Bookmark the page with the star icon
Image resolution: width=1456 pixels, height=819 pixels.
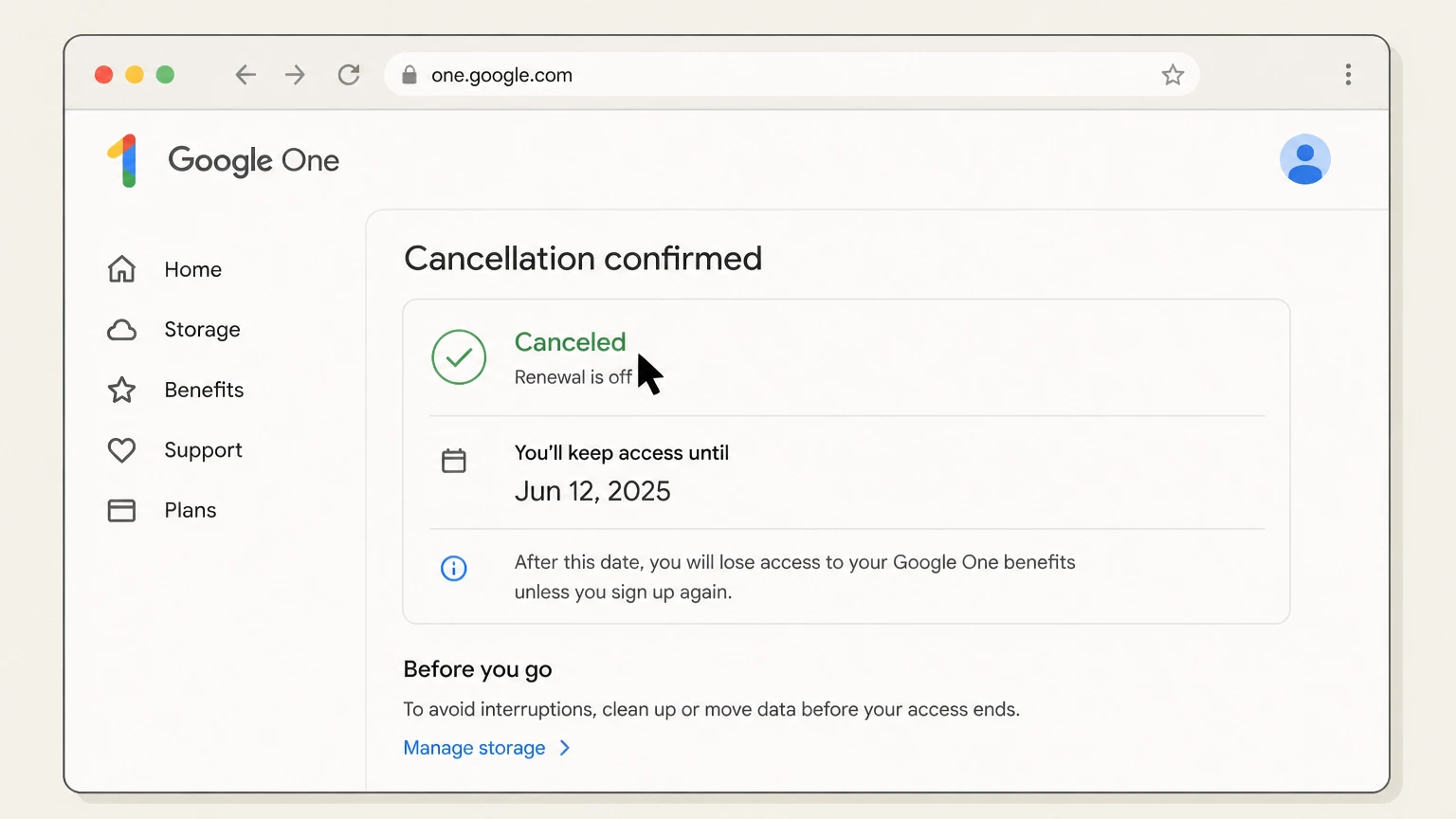point(1173,75)
